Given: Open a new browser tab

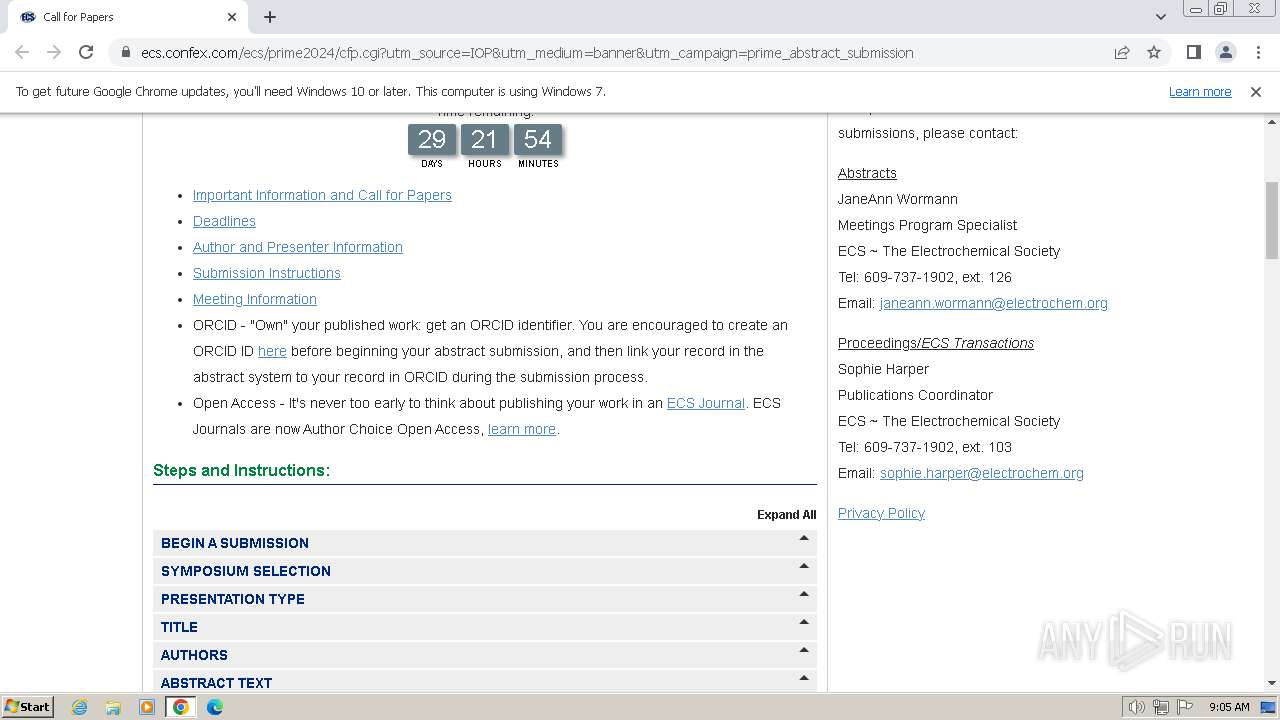Looking at the screenshot, I should point(270,17).
